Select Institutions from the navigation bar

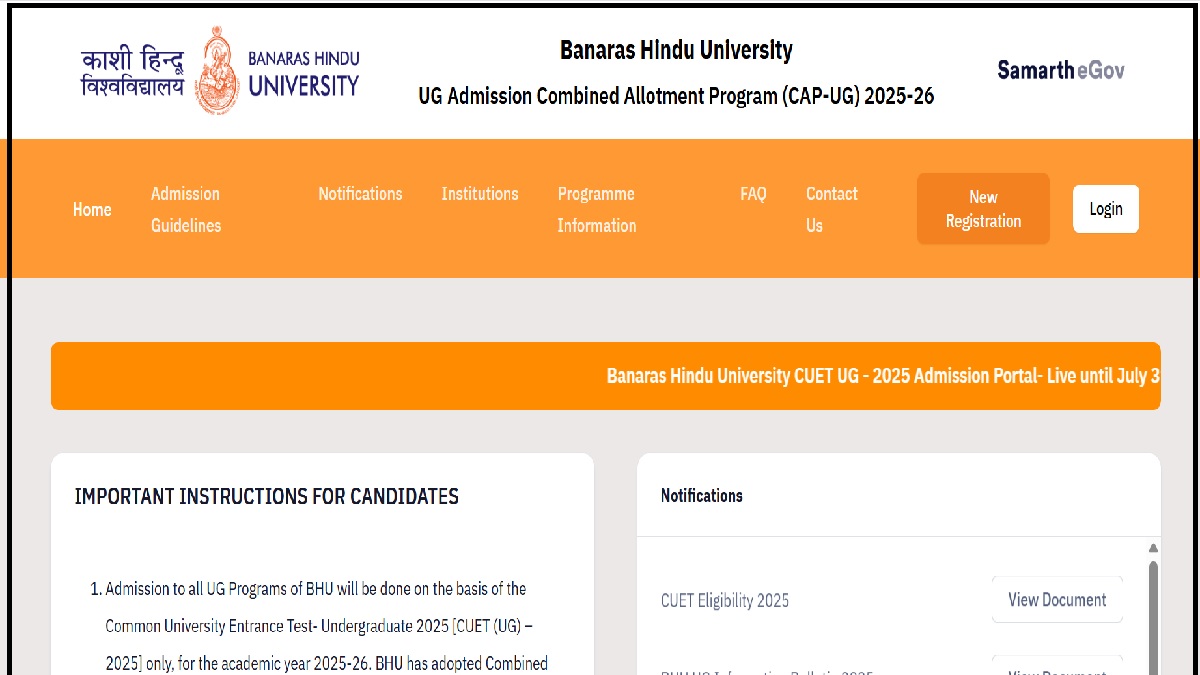[x=480, y=194]
